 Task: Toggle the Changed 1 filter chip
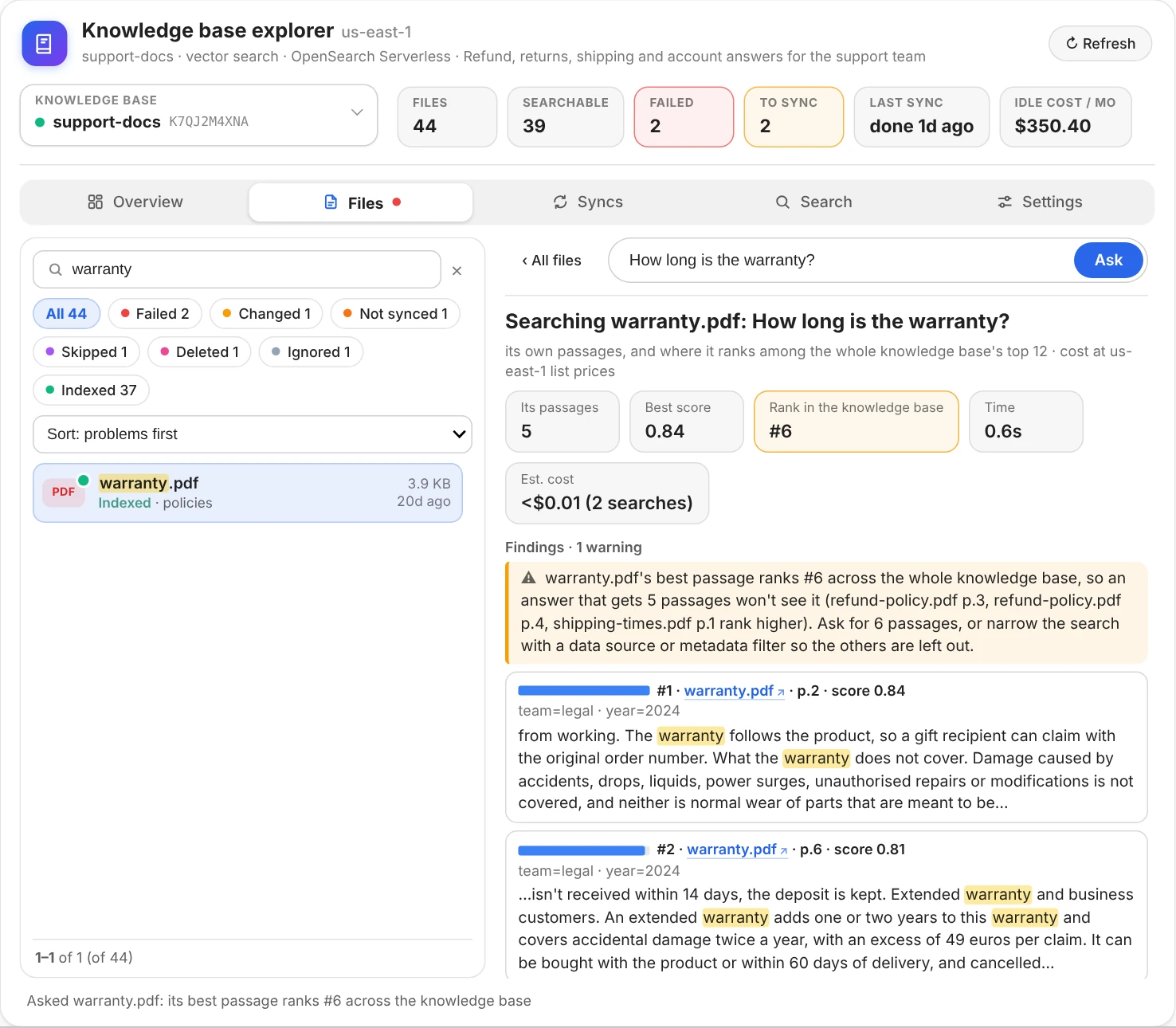point(266,314)
